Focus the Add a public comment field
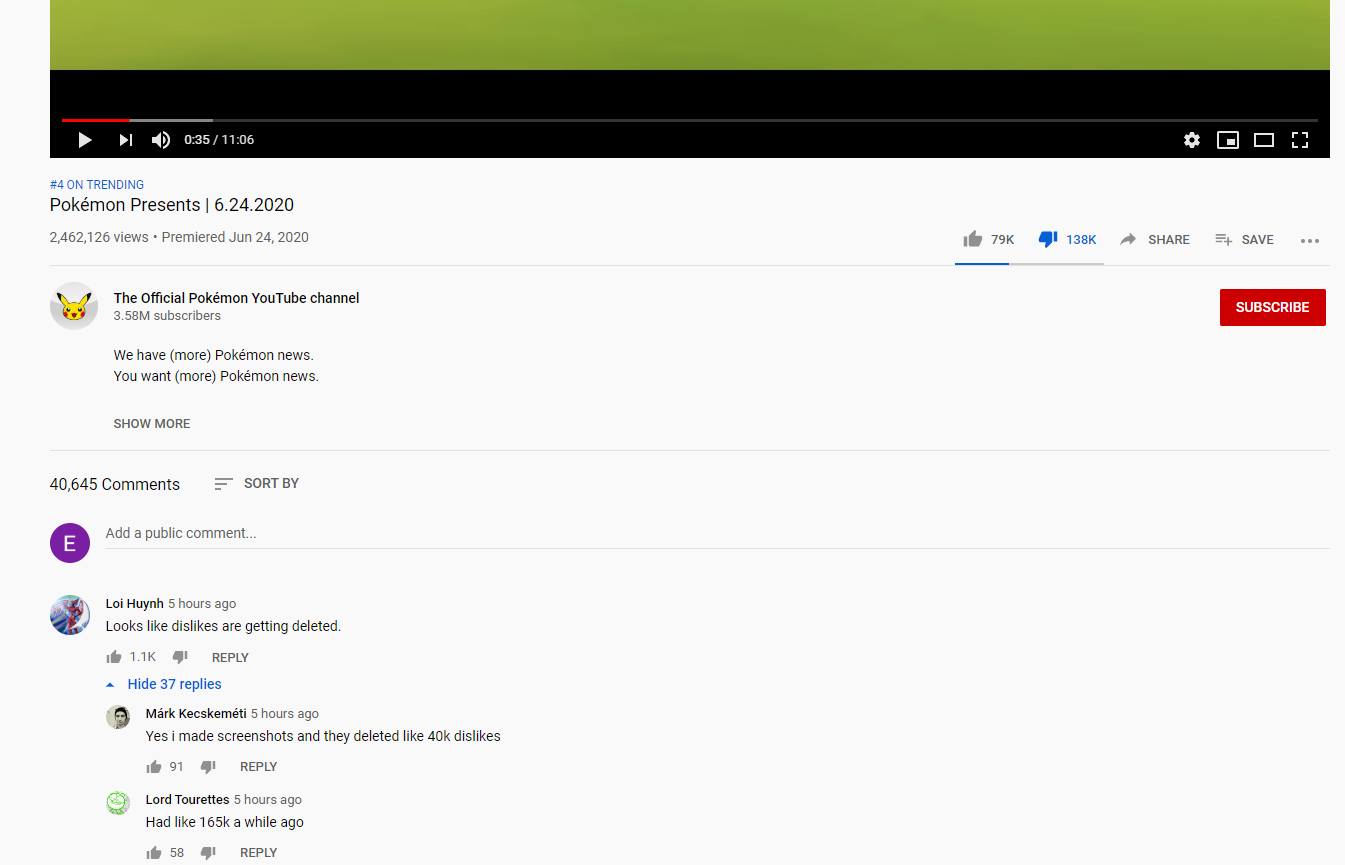This screenshot has height=865, width=1345. tap(717, 534)
